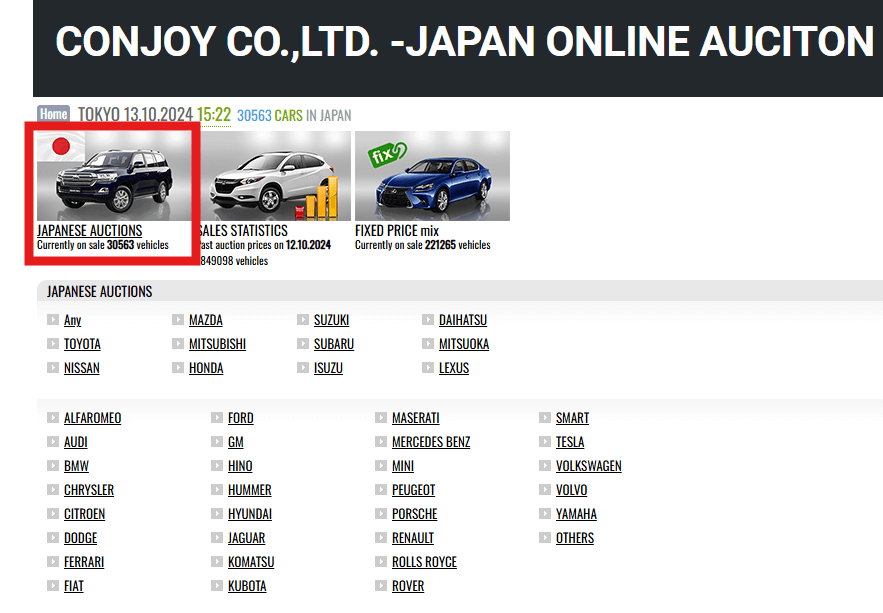
Task: Click the CONJOY CO.,LTD. header title
Action: pyautogui.click(x=466, y=43)
